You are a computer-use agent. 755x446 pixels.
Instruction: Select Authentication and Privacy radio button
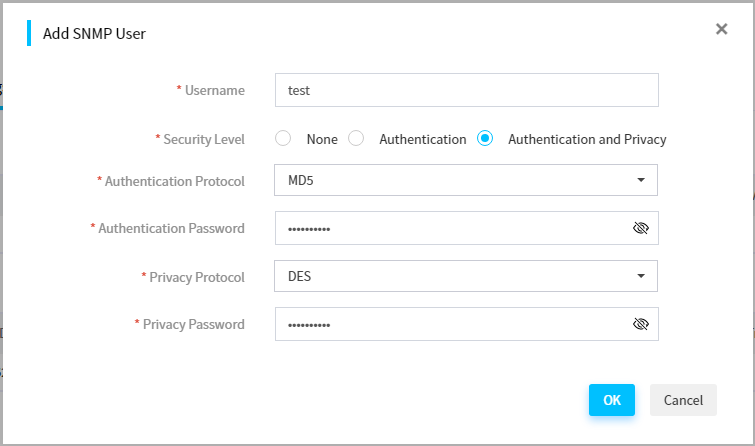coord(485,138)
